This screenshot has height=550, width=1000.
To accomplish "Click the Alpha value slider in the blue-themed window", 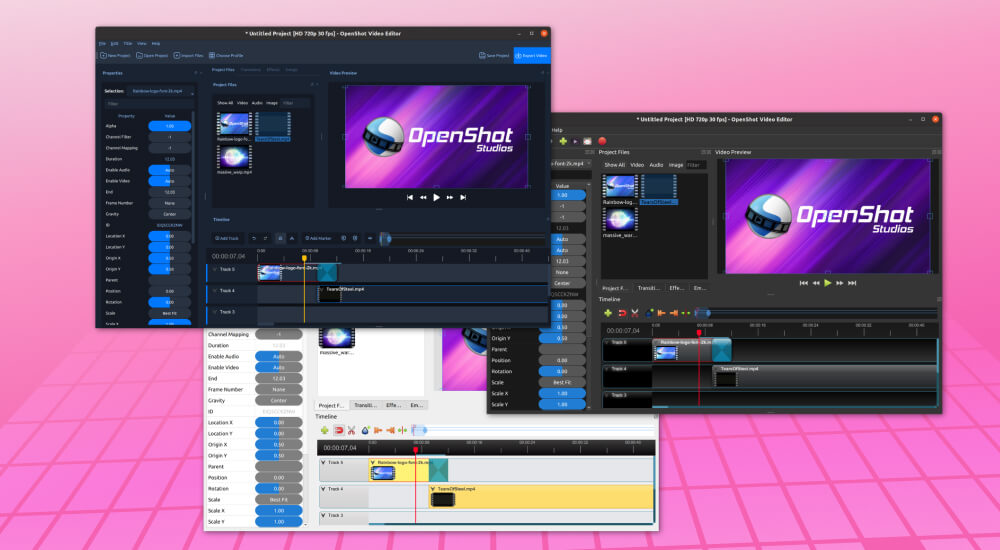I will (170, 126).
